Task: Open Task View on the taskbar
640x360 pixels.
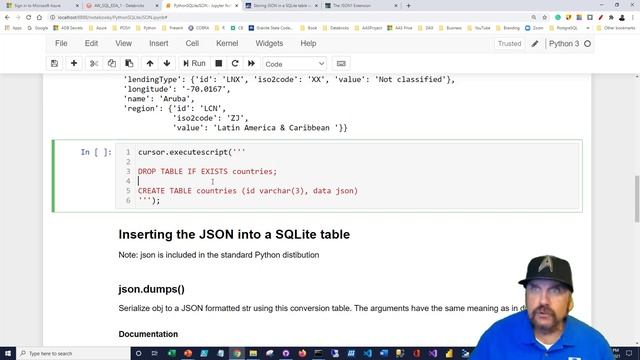Action: 155,353
